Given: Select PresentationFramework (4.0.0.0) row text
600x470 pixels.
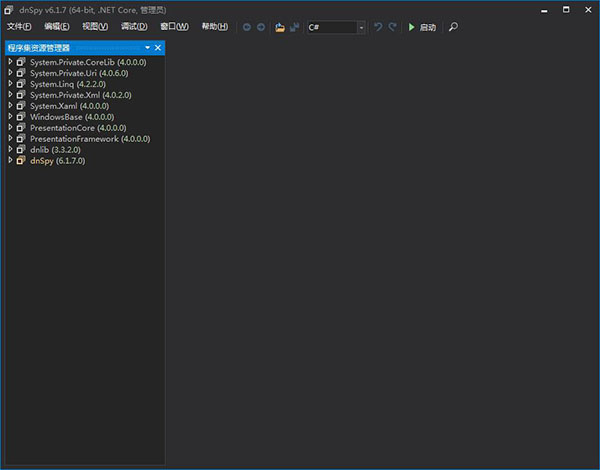Looking at the screenshot, I should [x=90, y=139].
